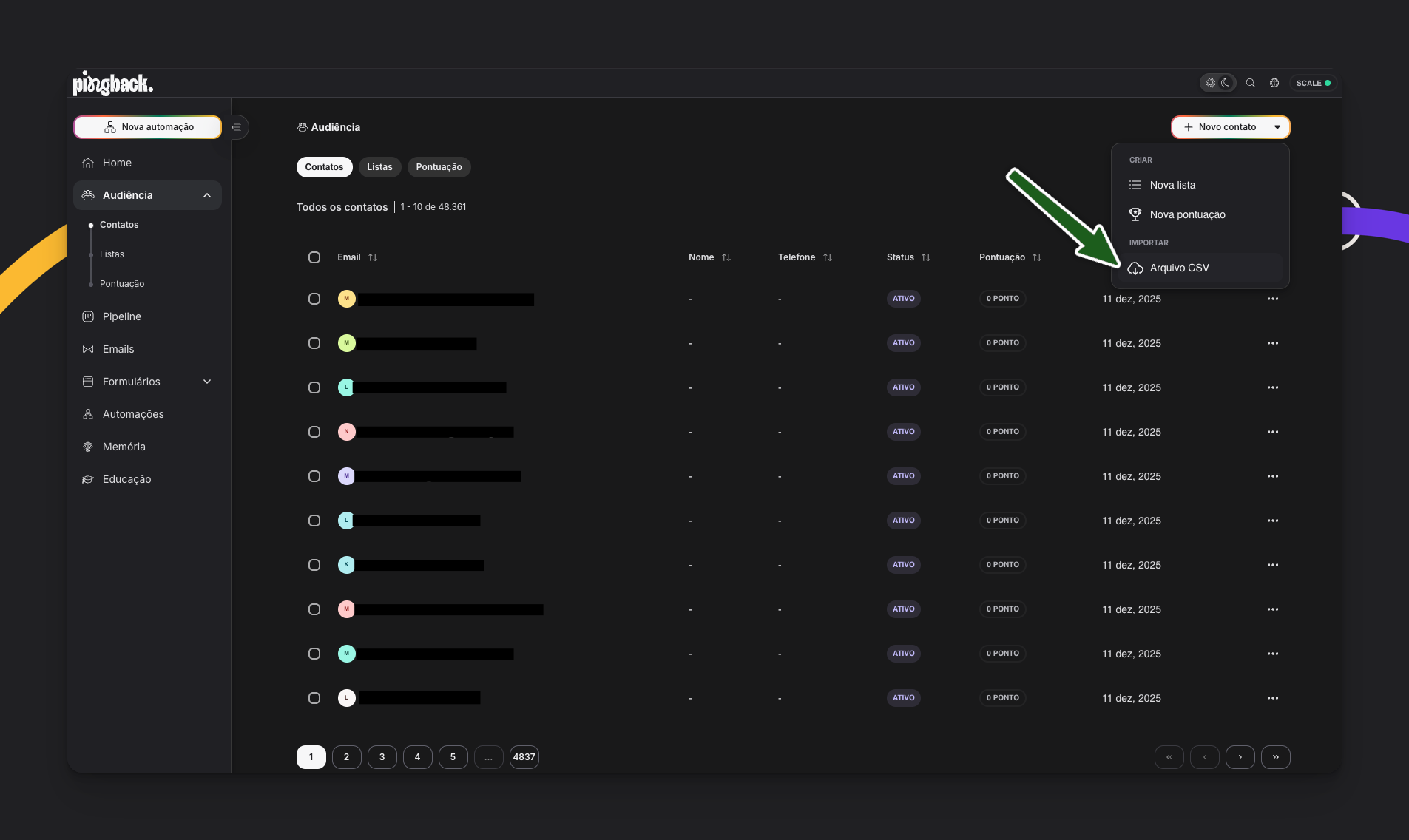Go to page 3 of contacts

pos(382,757)
